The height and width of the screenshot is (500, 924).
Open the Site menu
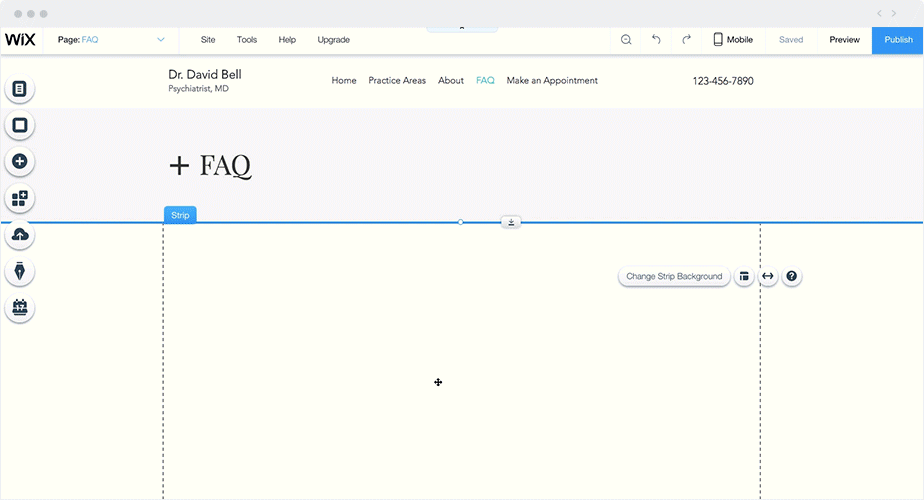208,40
